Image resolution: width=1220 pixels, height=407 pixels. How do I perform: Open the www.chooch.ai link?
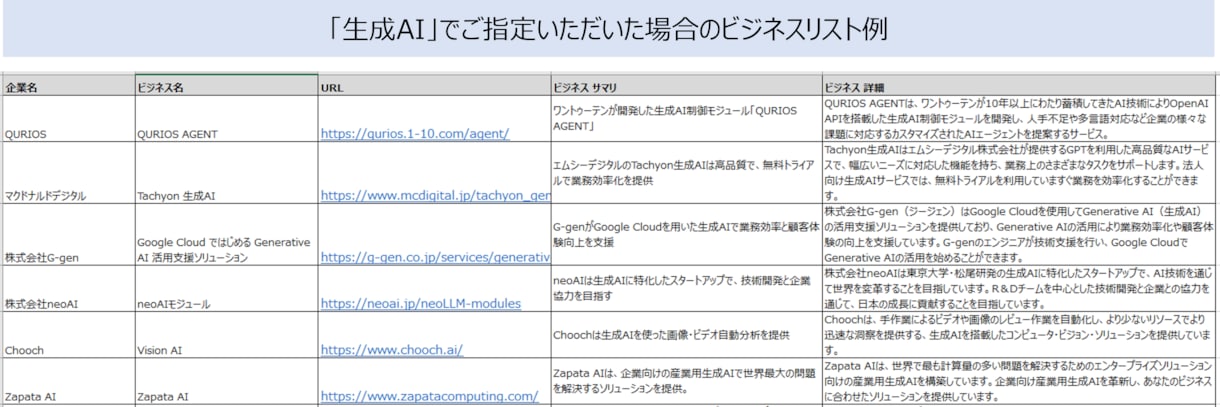point(392,351)
